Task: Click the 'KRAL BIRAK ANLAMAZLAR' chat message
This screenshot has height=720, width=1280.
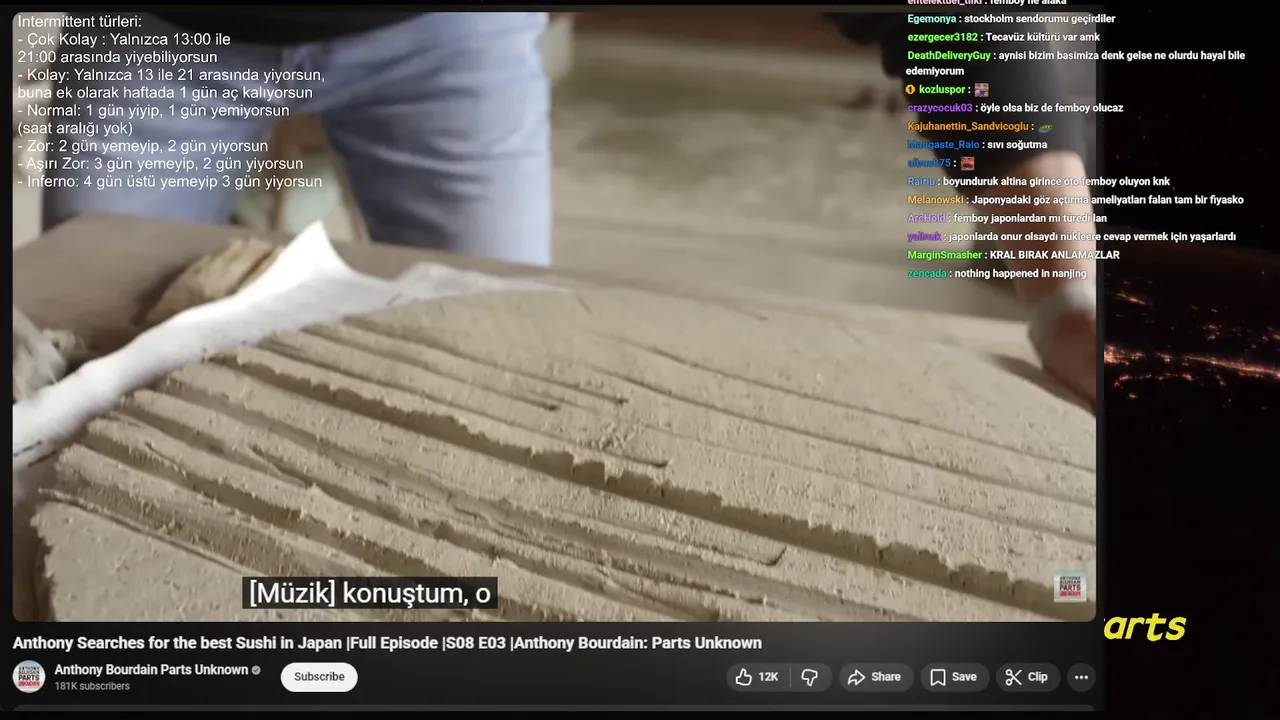Action: point(1055,255)
